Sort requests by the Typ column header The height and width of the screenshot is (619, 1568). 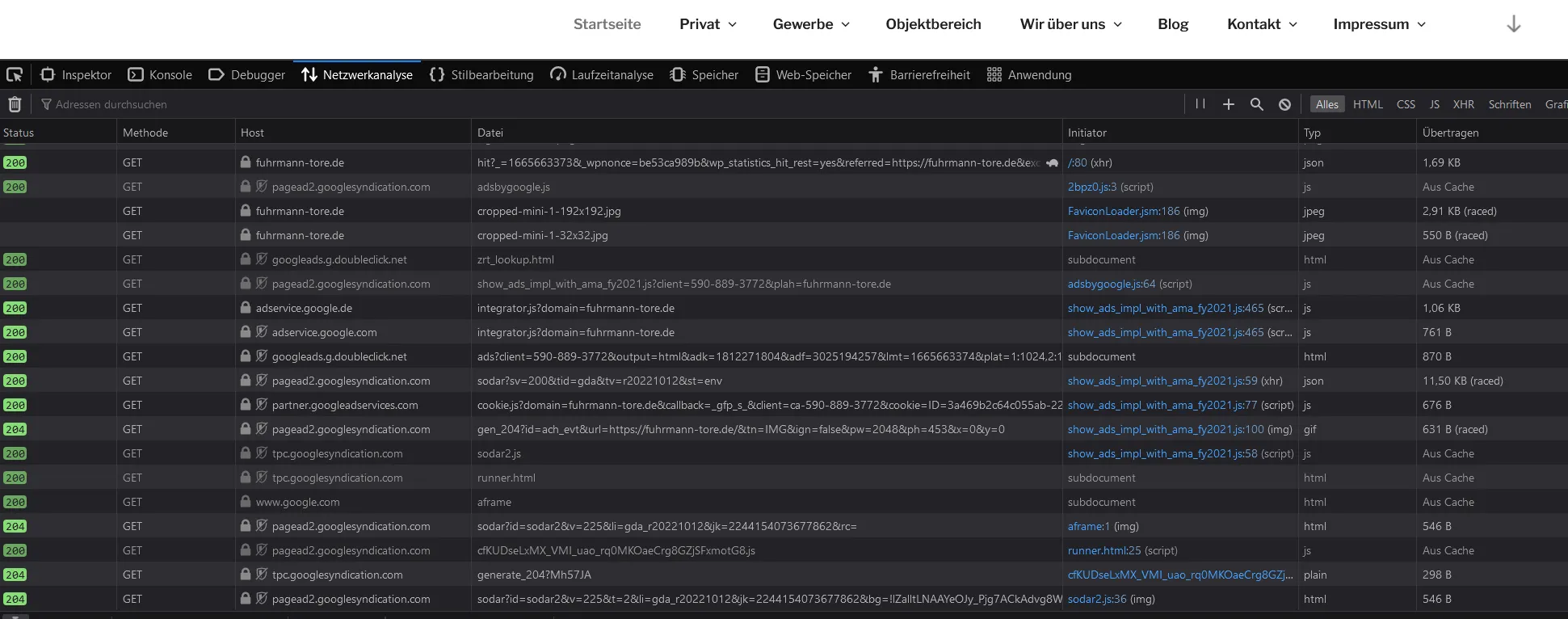[x=1357, y=133]
